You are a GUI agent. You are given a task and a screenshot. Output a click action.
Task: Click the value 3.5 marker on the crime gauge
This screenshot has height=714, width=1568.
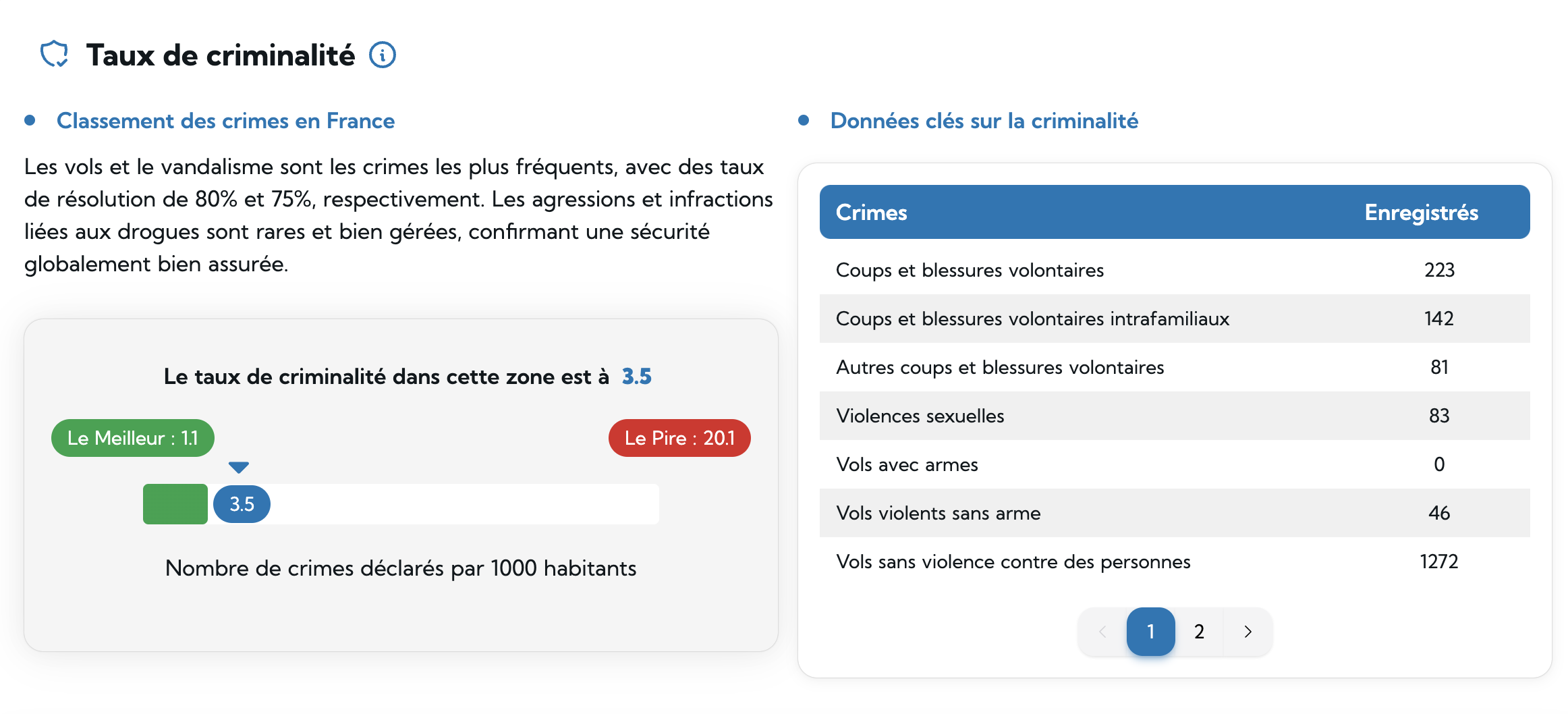pos(241,503)
